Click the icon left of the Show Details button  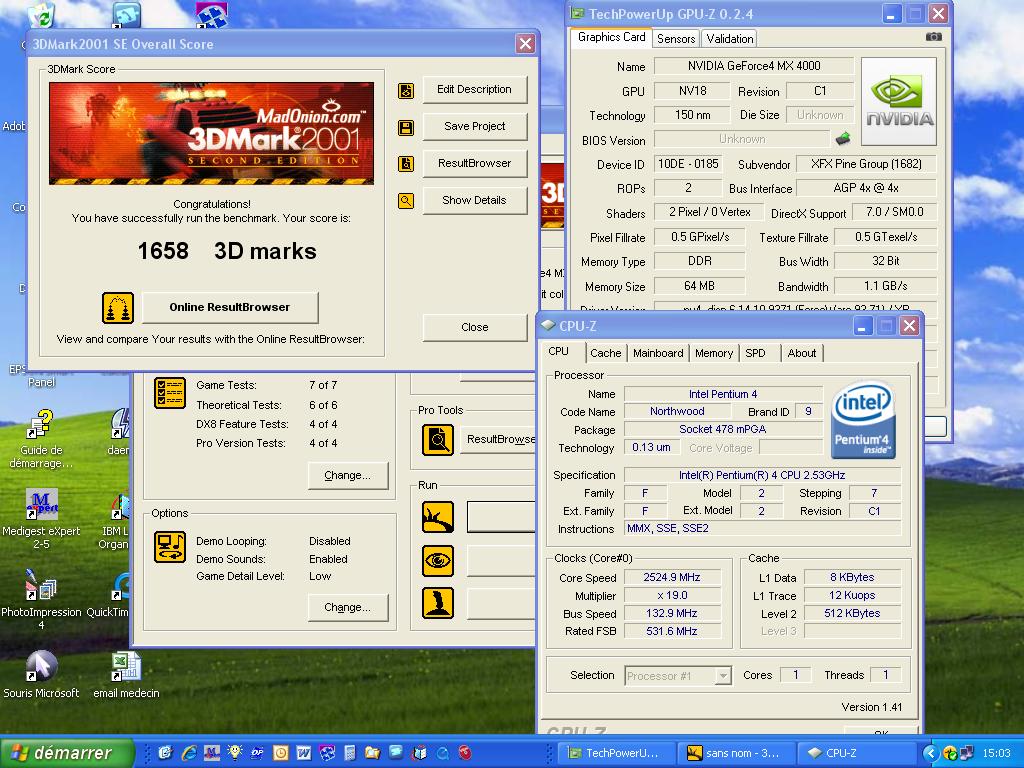click(406, 200)
